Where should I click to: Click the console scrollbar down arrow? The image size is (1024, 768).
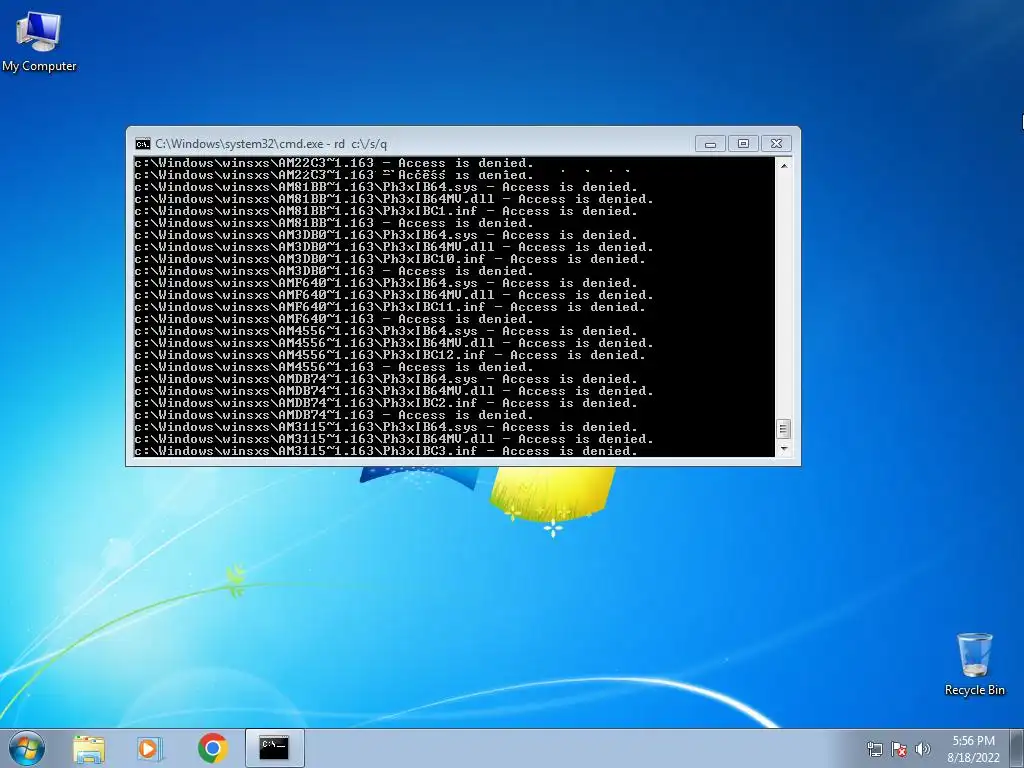tap(784, 449)
